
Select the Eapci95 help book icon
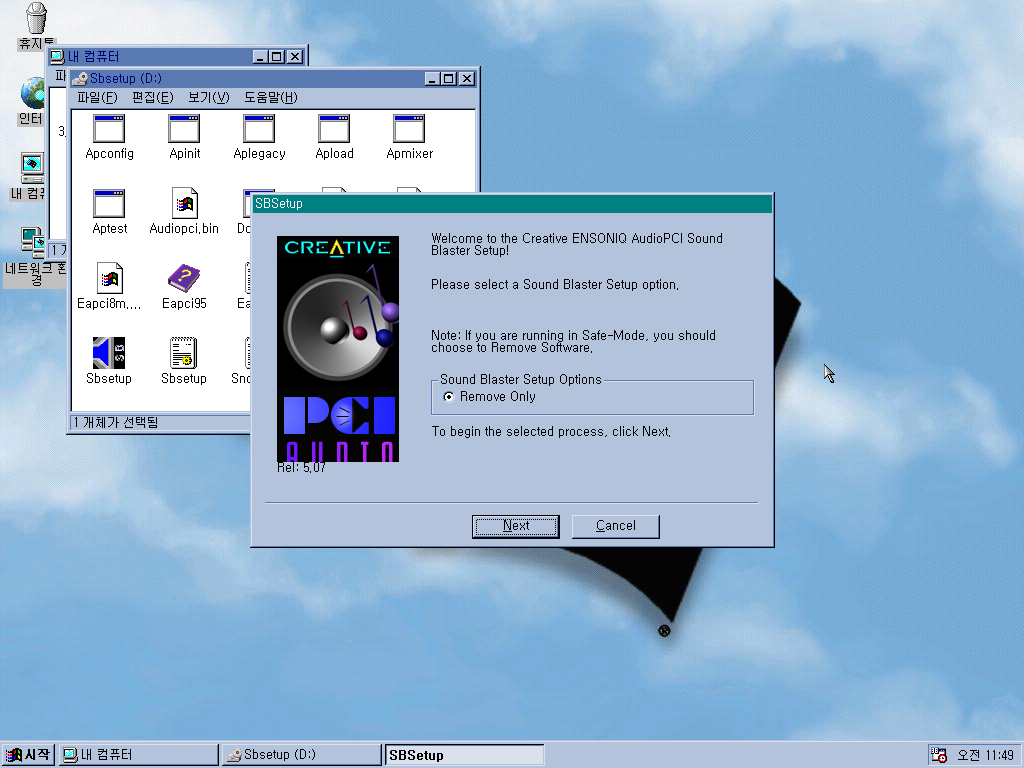pyautogui.click(x=184, y=279)
